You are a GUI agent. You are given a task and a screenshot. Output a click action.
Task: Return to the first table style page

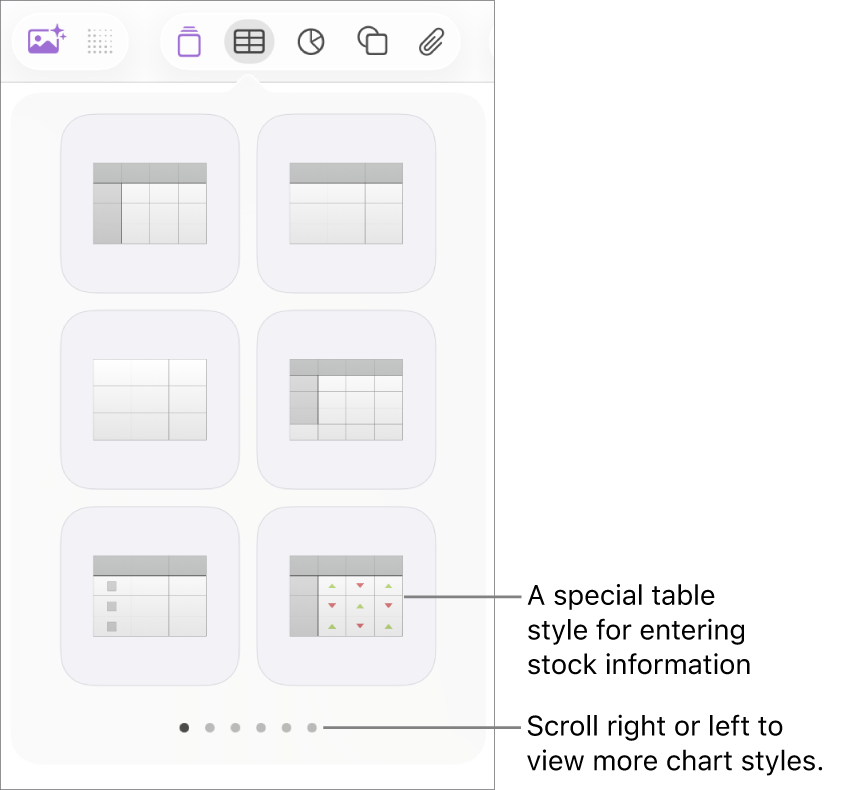[x=183, y=728]
